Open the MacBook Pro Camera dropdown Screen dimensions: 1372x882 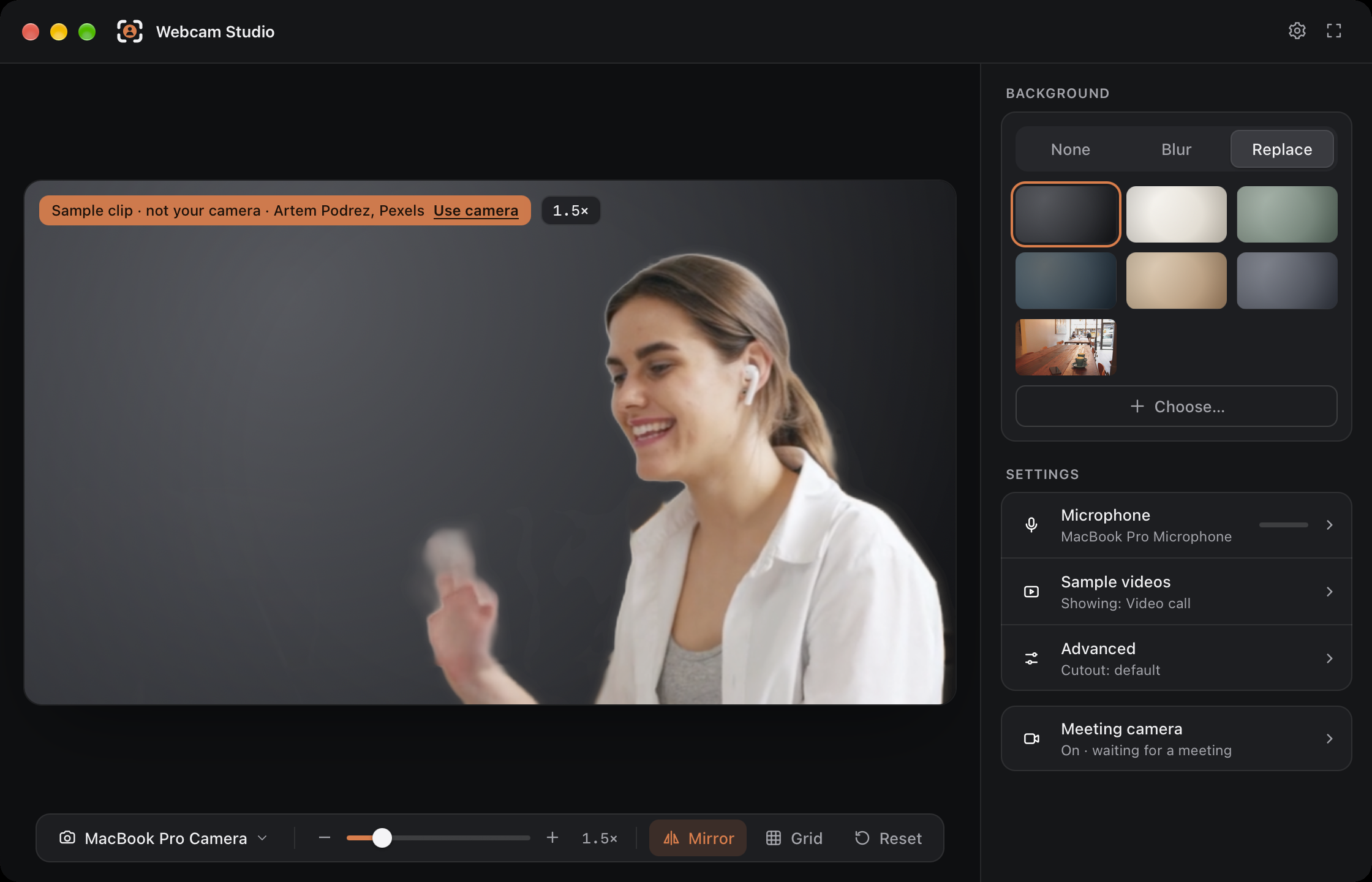(164, 838)
